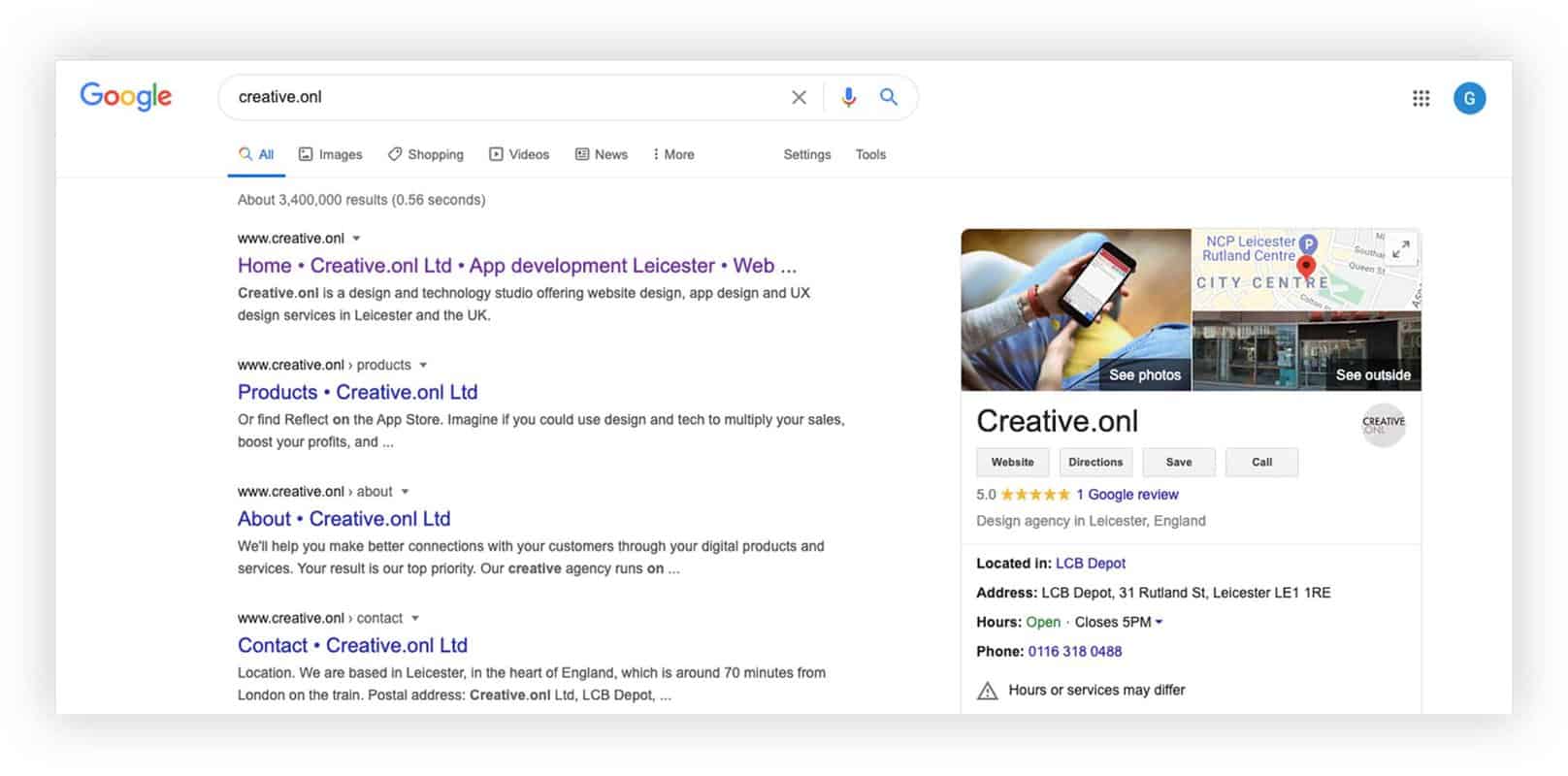Click the warning triangle beside Hours notice
The height and width of the screenshot is (776, 1568).
pos(987,691)
